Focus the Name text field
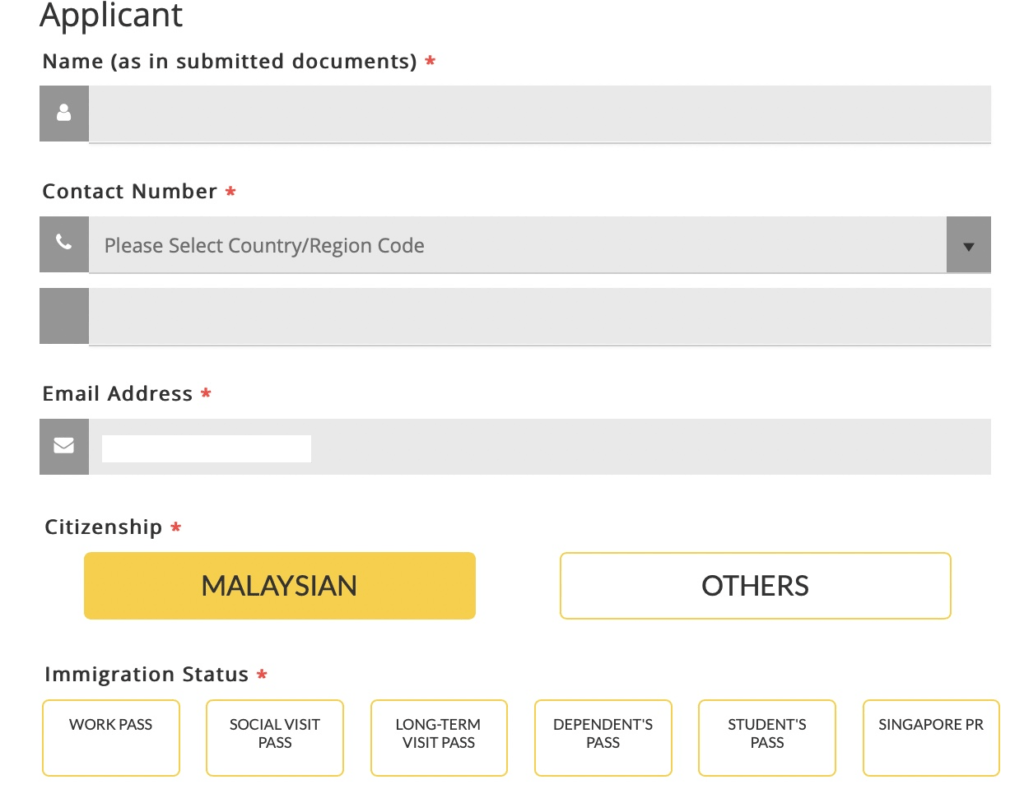Screen dimensions: 1024x803 (540, 113)
